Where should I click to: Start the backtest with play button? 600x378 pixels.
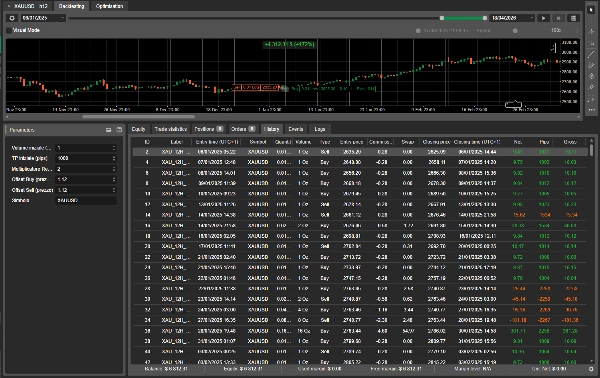click(x=543, y=18)
